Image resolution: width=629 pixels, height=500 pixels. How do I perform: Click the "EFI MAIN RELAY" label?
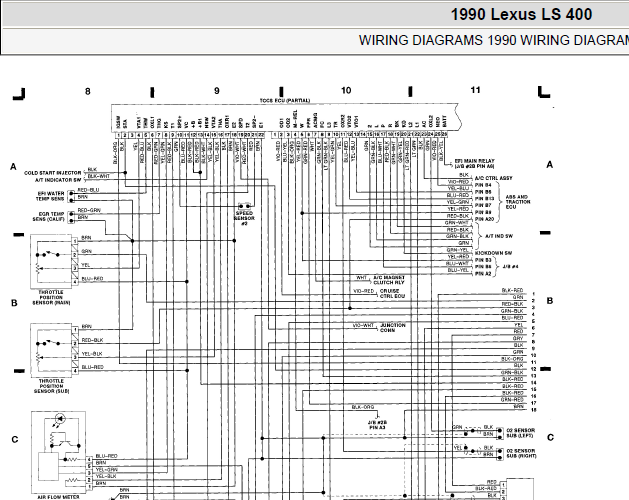pyautogui.click(x=475, y=161)
